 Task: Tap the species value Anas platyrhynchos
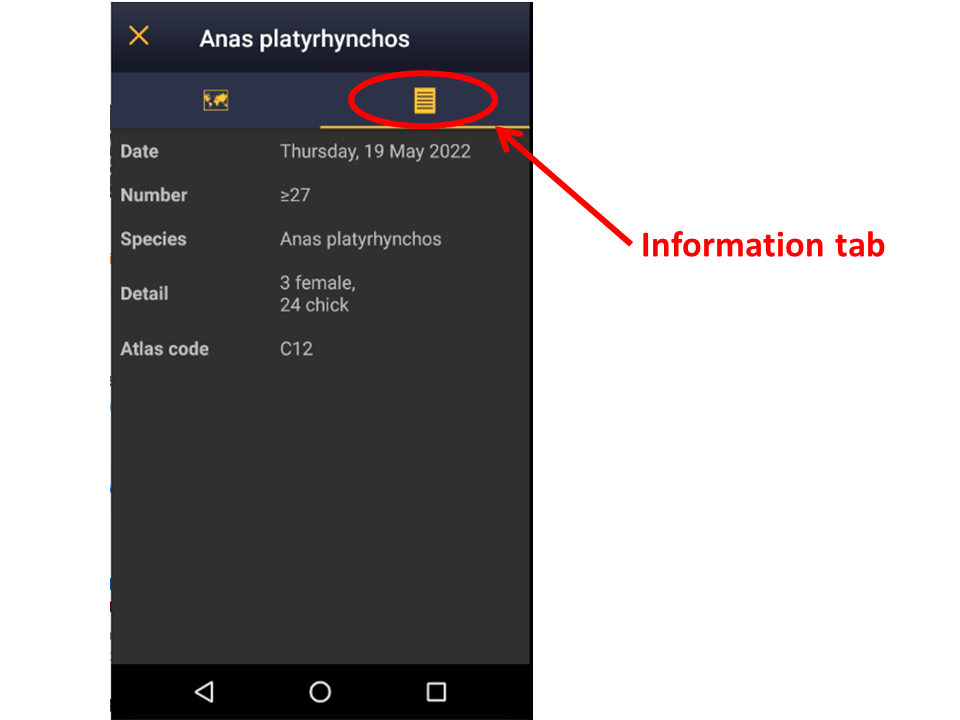coord(360,239)
